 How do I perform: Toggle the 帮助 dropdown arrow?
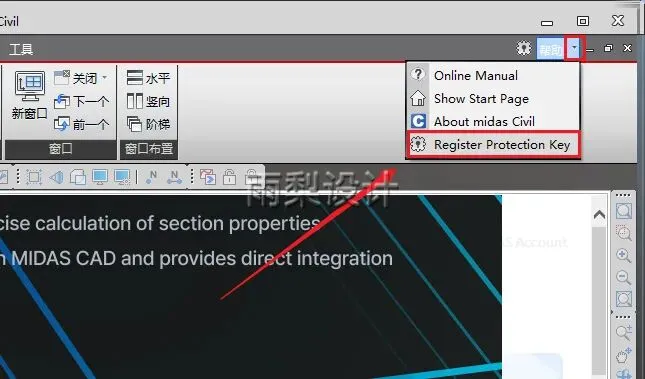point(574,49)
